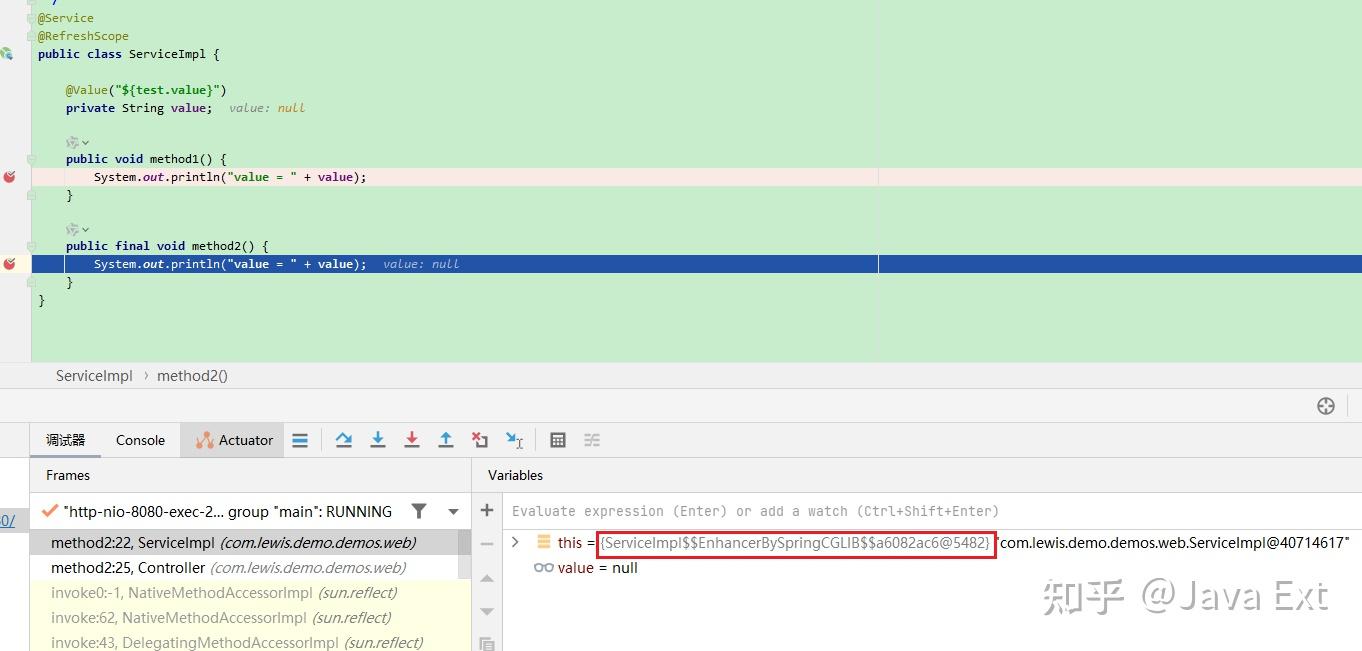The width and height of the screenshot is (1362, 651).
Task: Select frame invoke:43, DelegatingMethodAccessorImpl
Action: [244, 642]
